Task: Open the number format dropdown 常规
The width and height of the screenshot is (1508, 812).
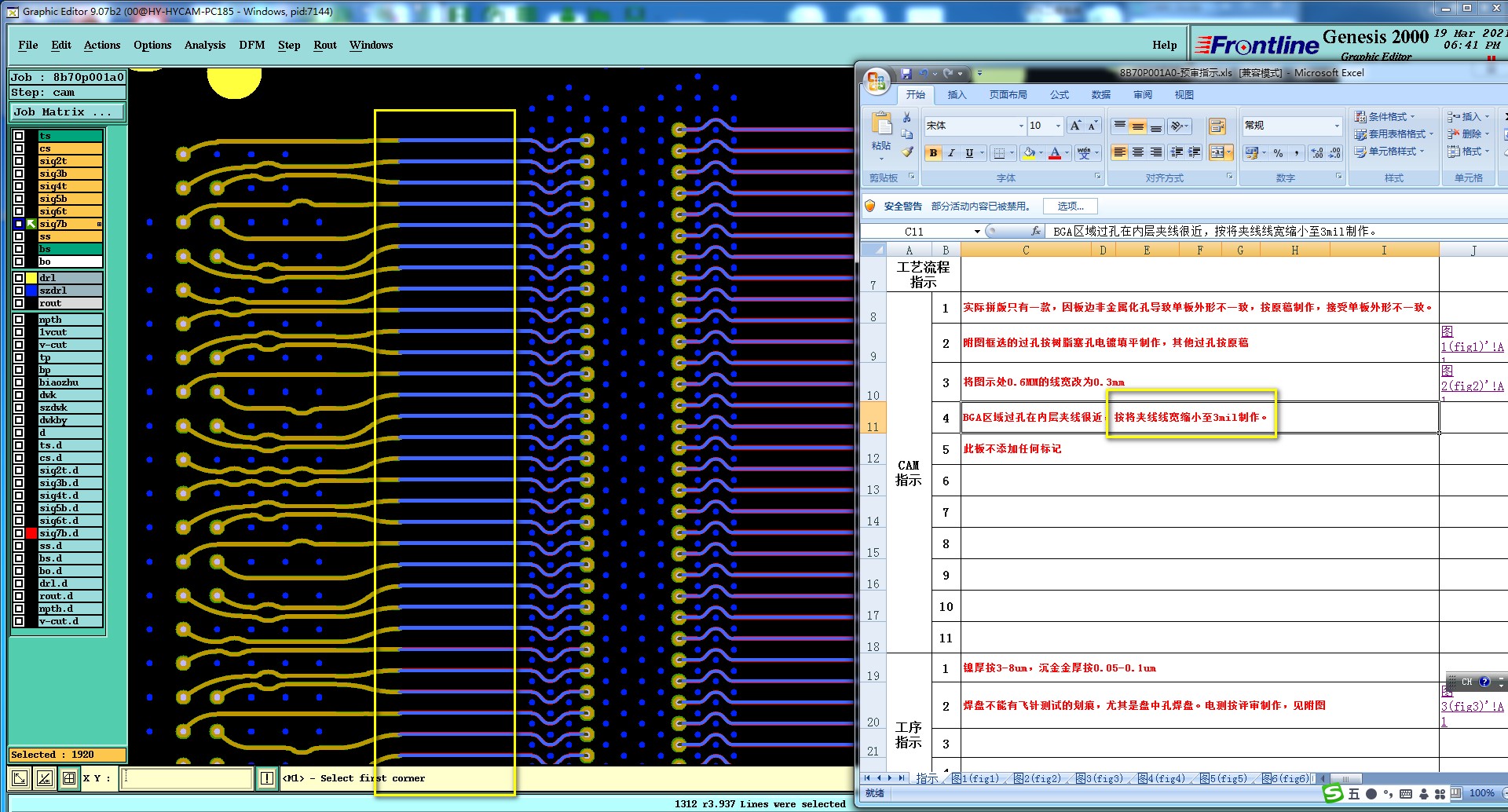Action: 1337,126
